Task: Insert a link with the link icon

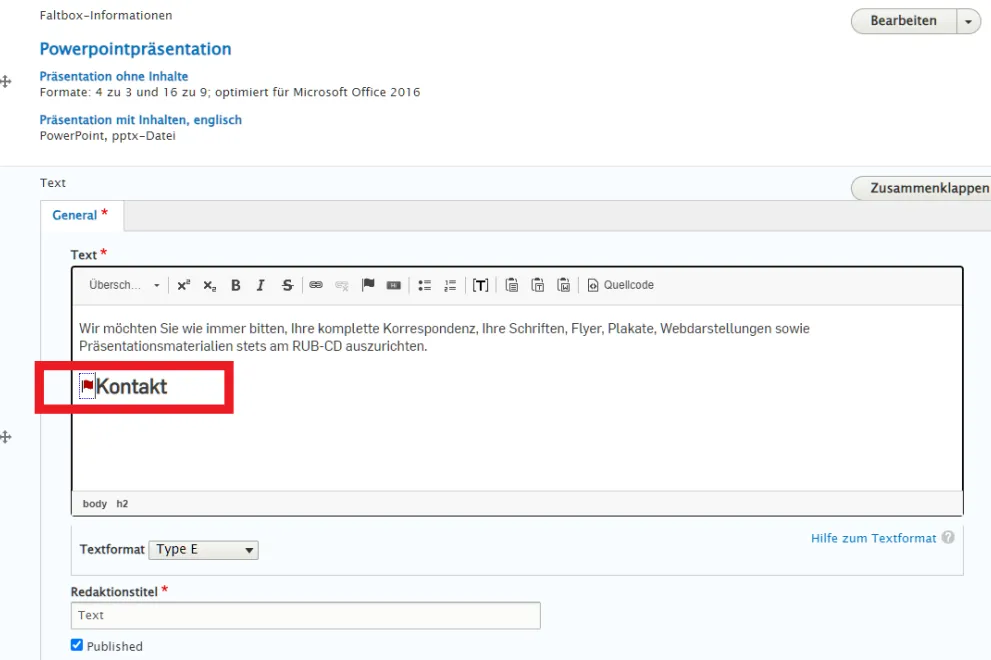Action: tap(316, 285)
